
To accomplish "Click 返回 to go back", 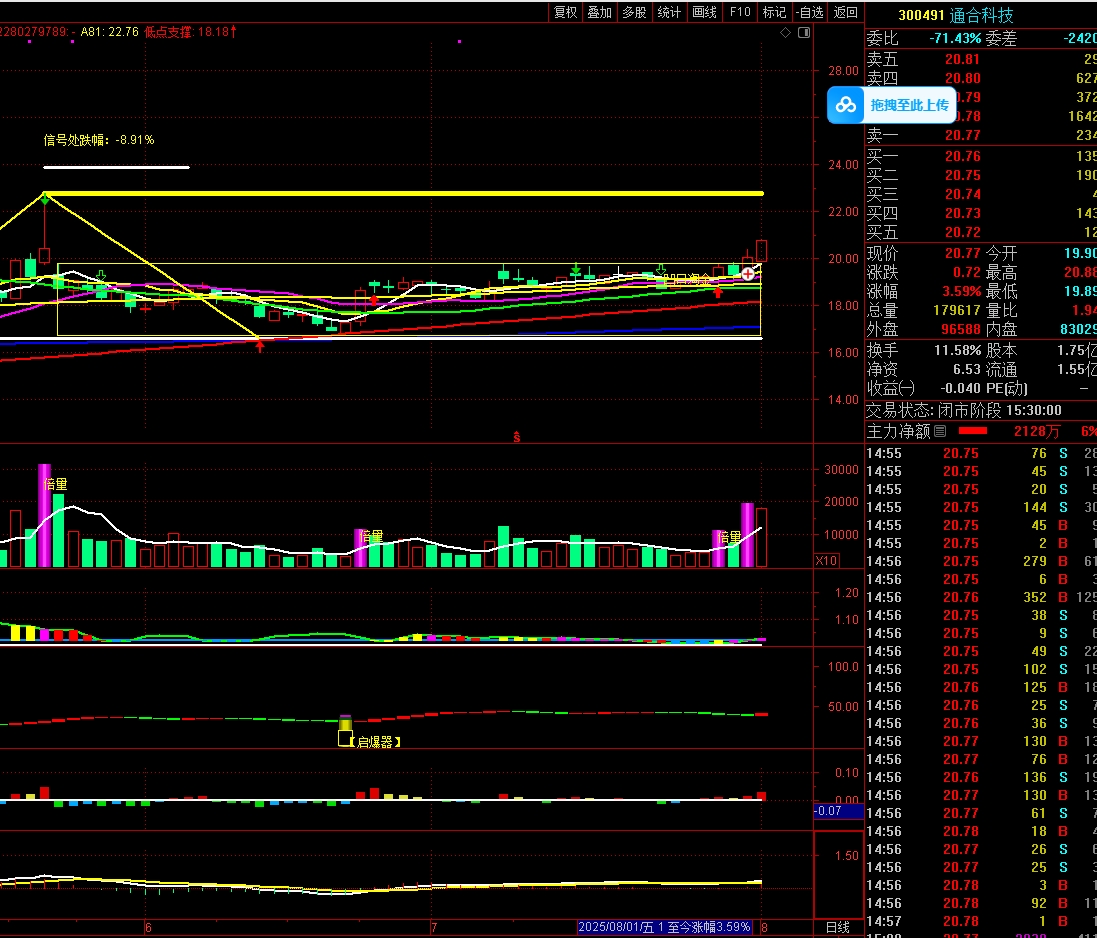I will 846,12.
